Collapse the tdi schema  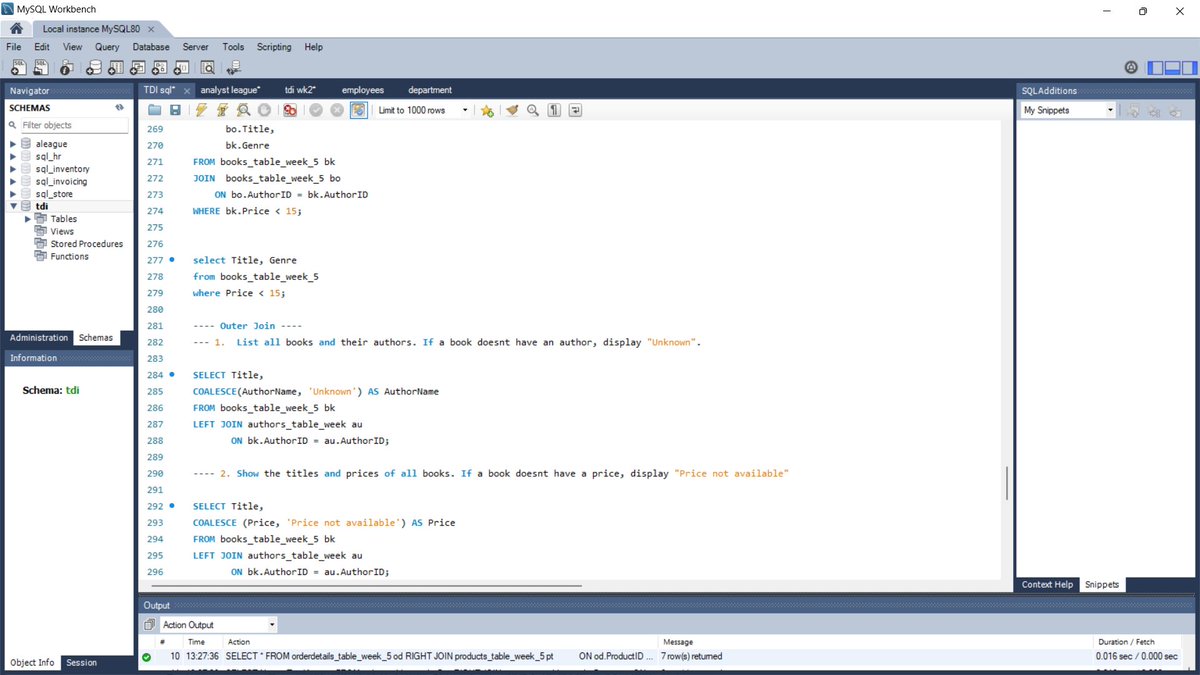point(13,206)
